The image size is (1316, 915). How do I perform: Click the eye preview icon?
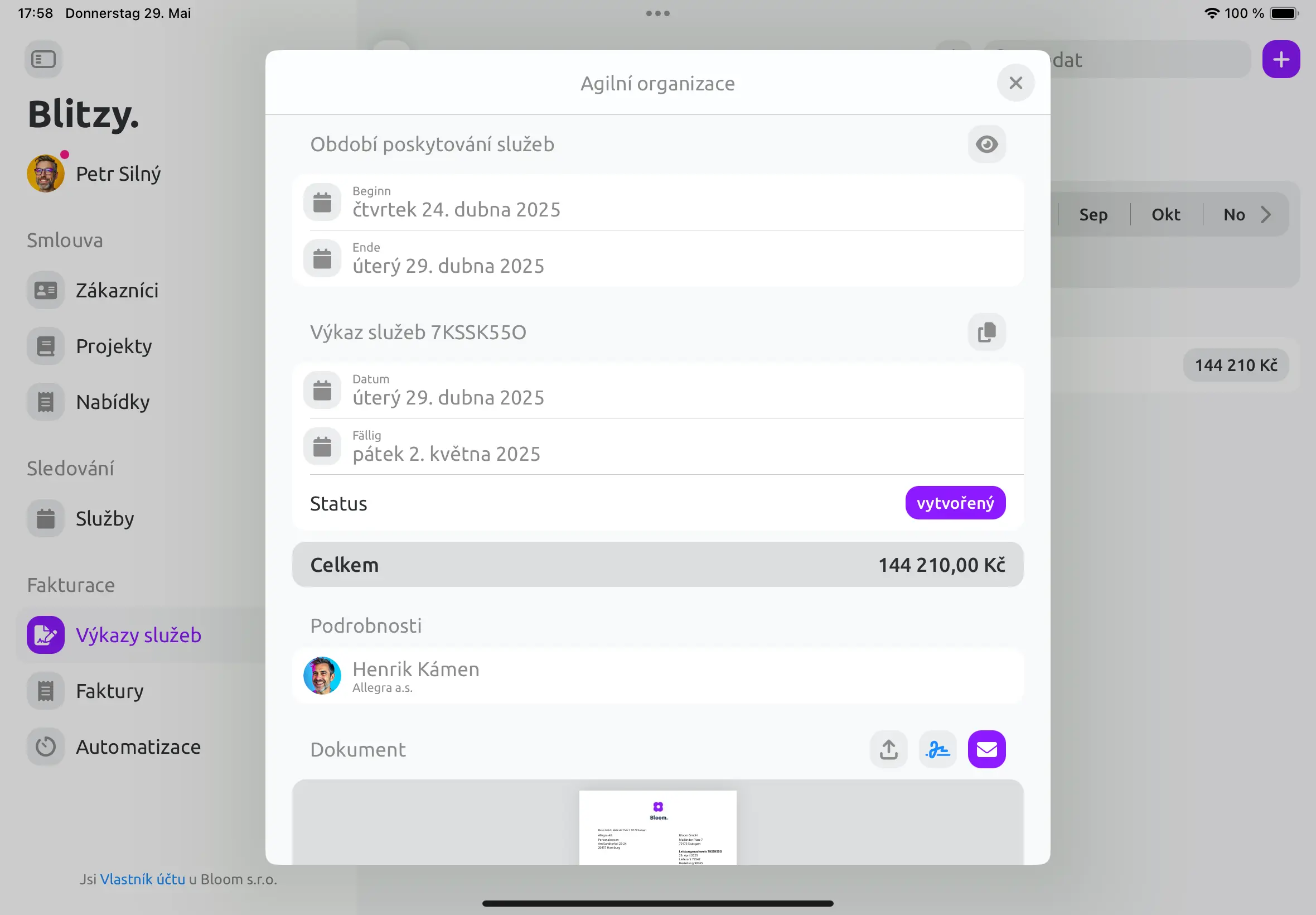pos(986,144)
